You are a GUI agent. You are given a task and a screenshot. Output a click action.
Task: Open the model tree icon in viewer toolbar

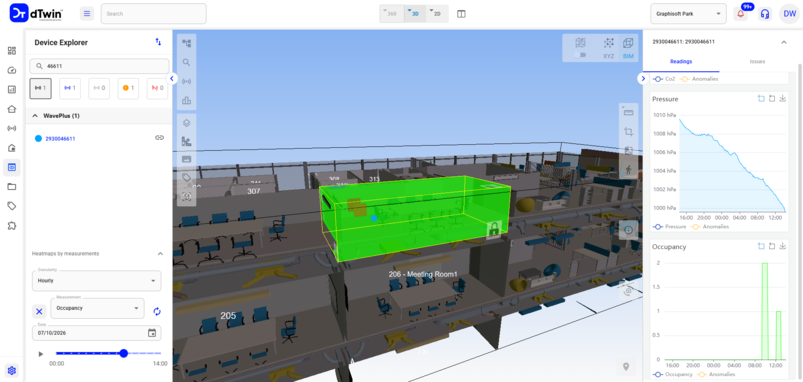pos(186,44)
